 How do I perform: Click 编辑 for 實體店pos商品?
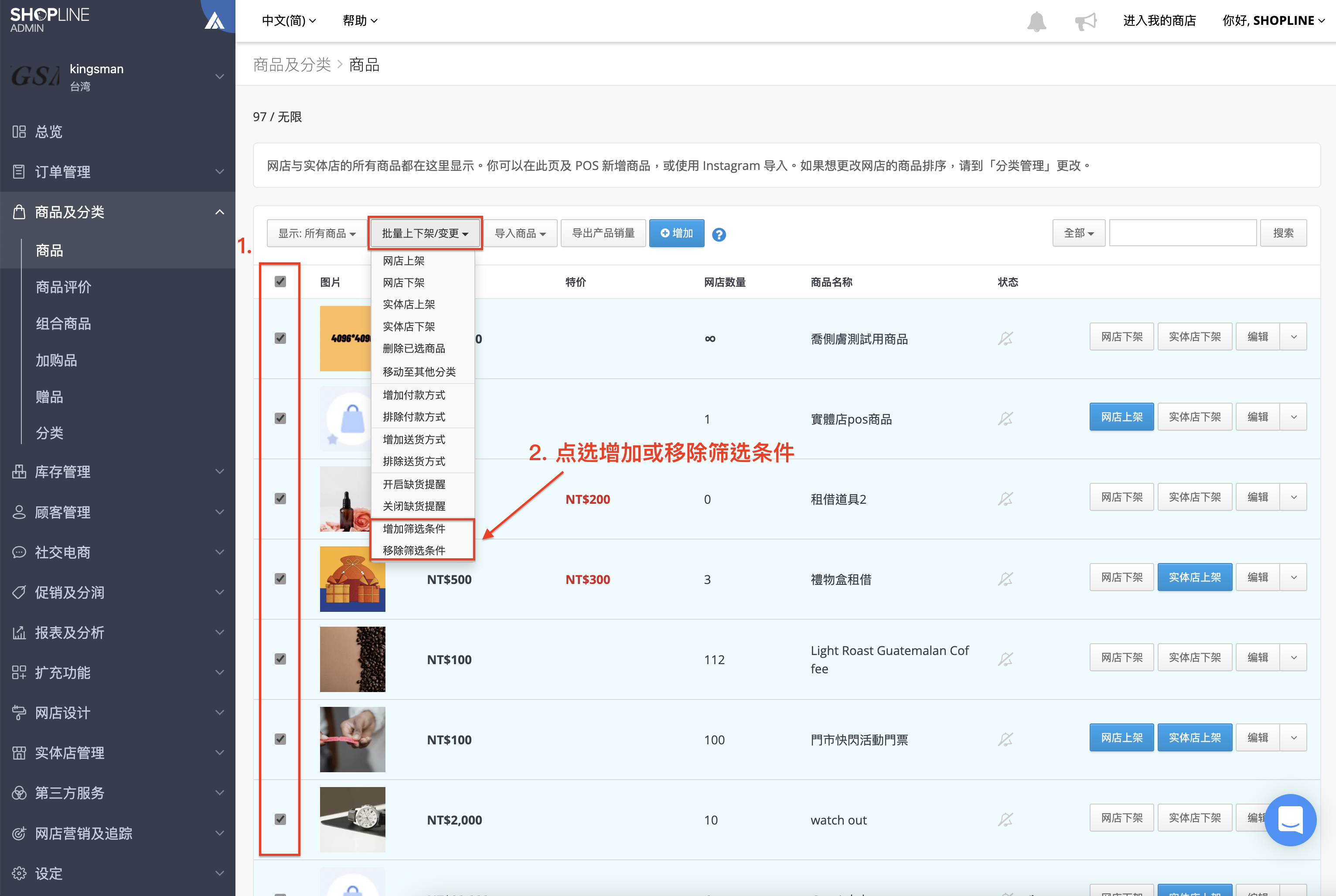(1257, 417)
